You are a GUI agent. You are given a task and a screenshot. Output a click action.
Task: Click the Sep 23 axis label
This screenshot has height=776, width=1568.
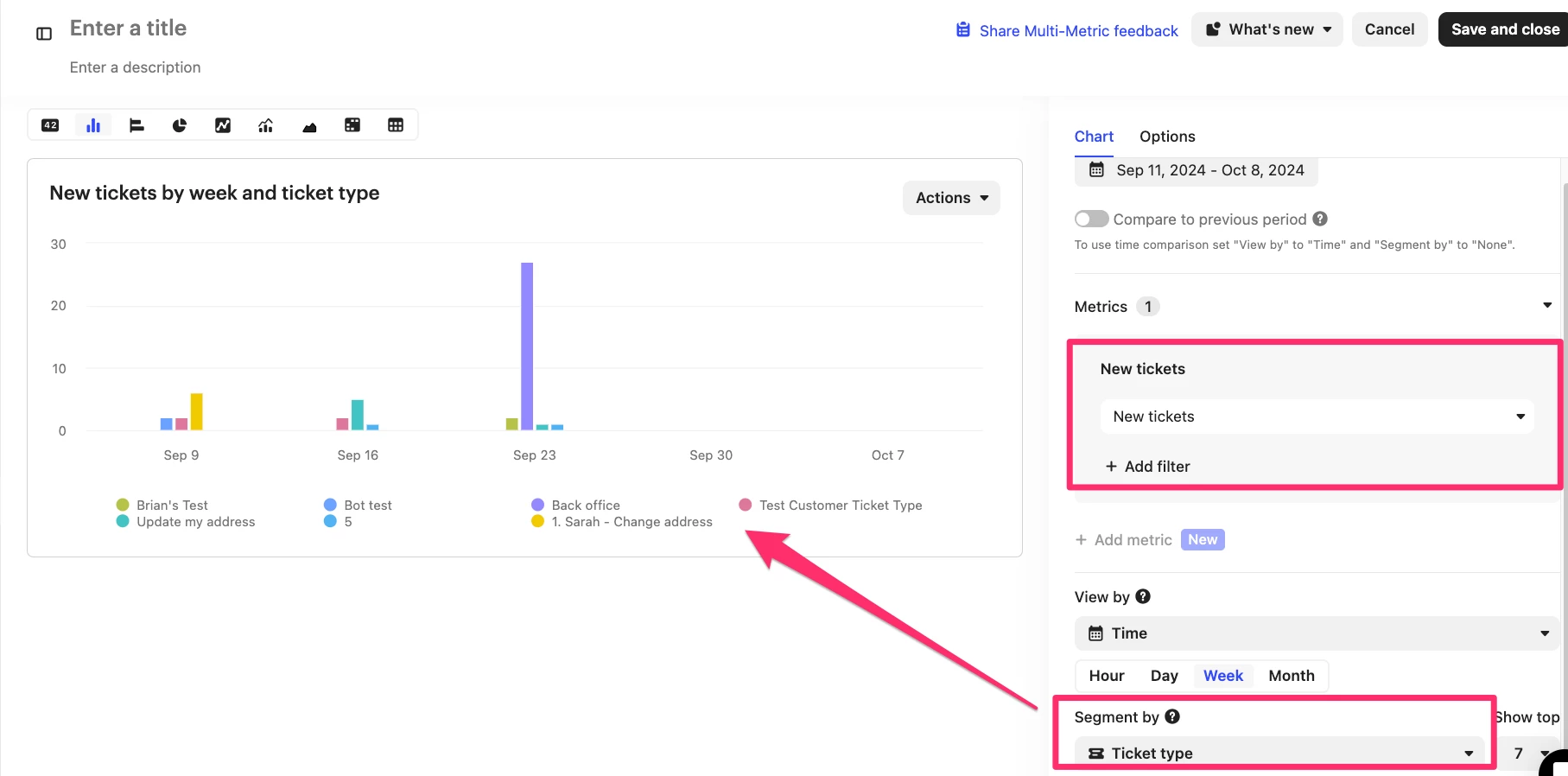(535, 455)
